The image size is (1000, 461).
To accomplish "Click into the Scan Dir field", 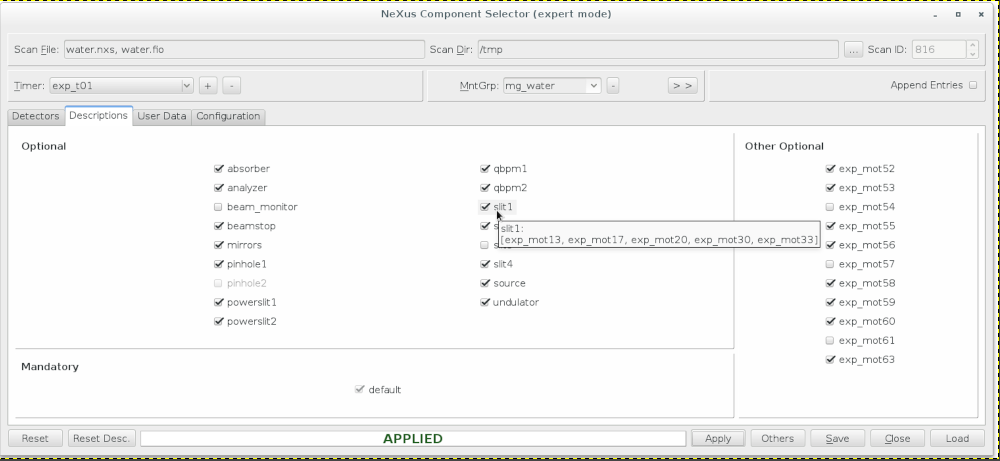I will coord(658,50).
